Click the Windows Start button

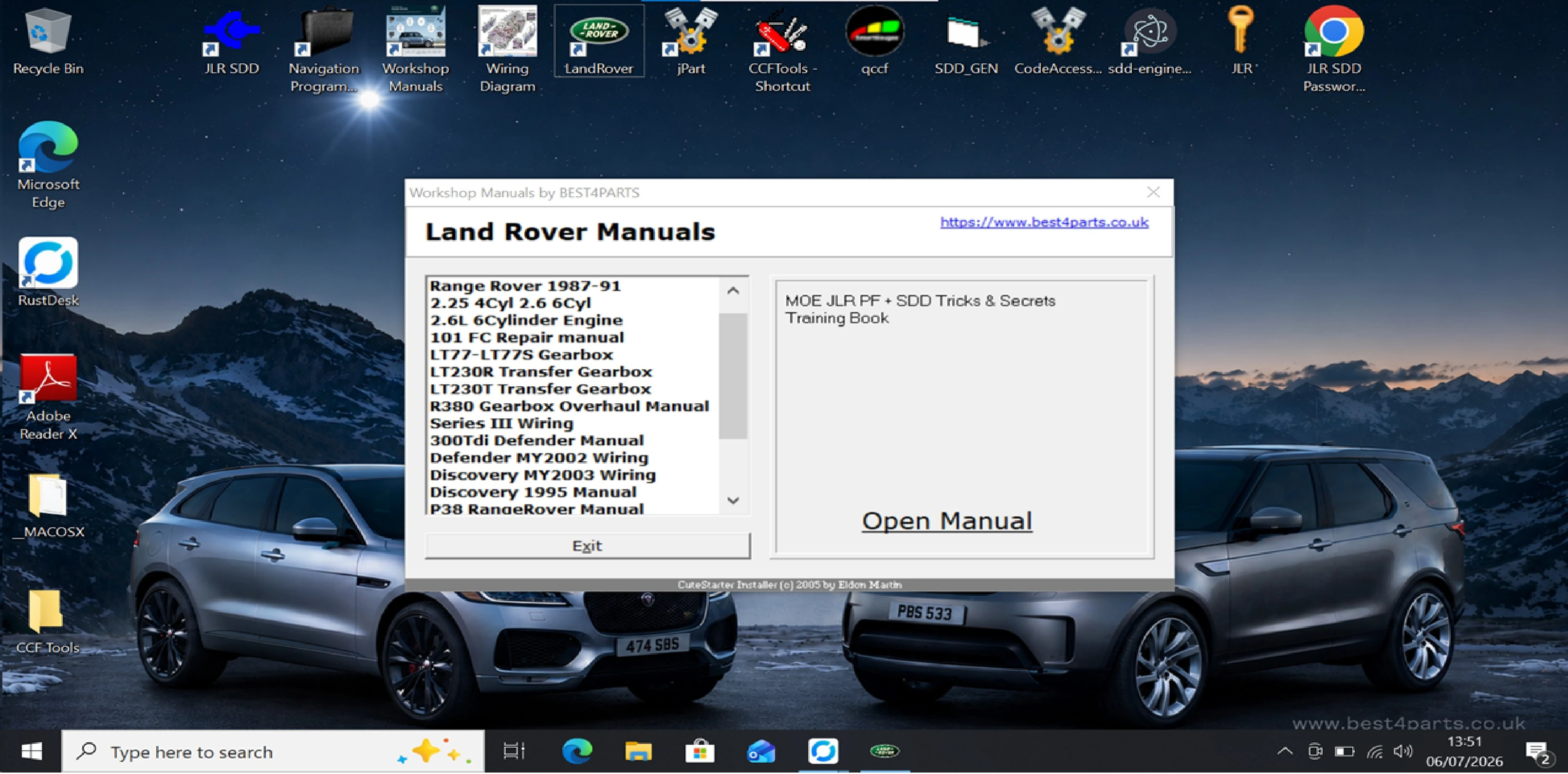[31, 752]
